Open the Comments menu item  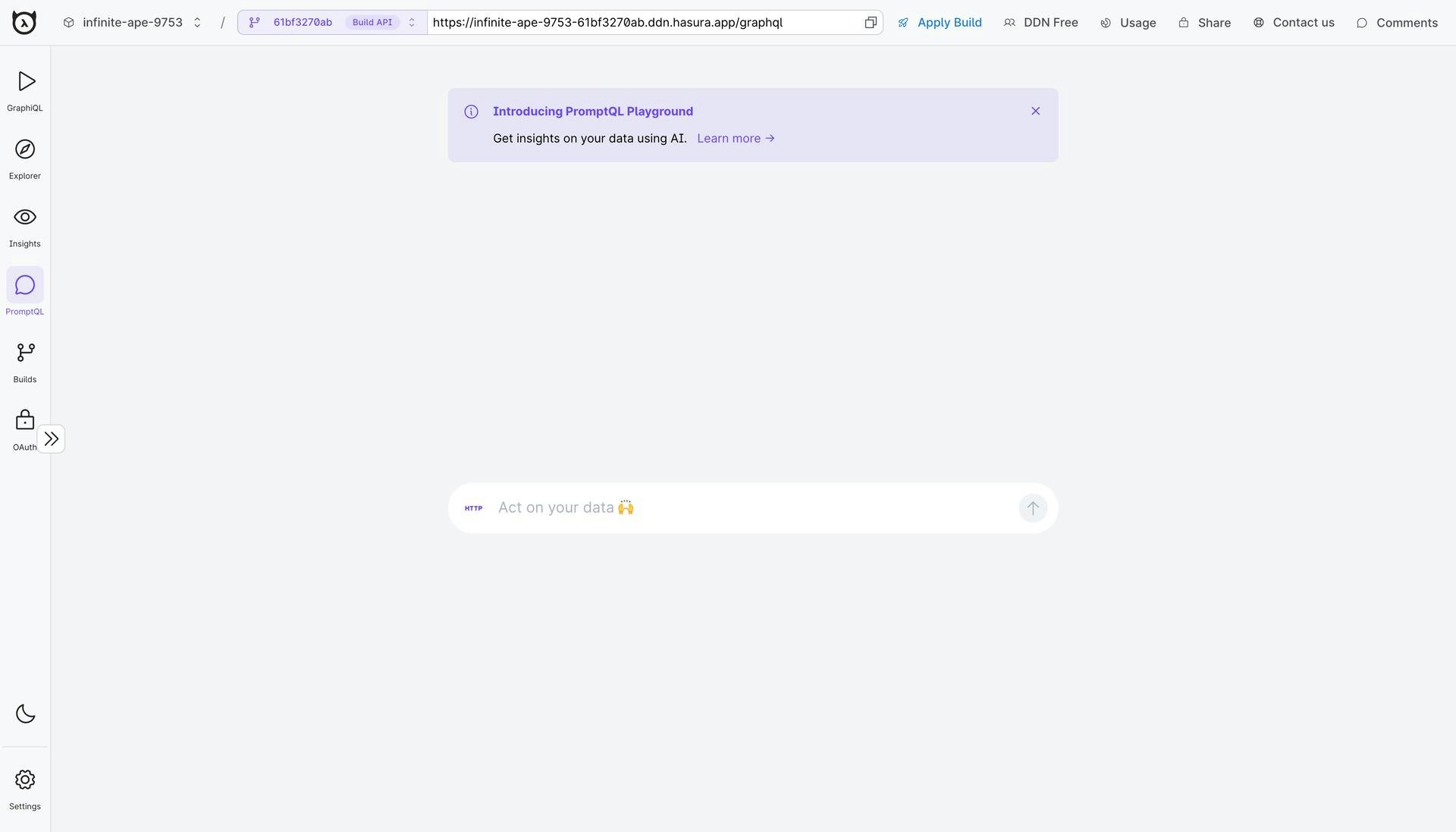coord(1397,23)
